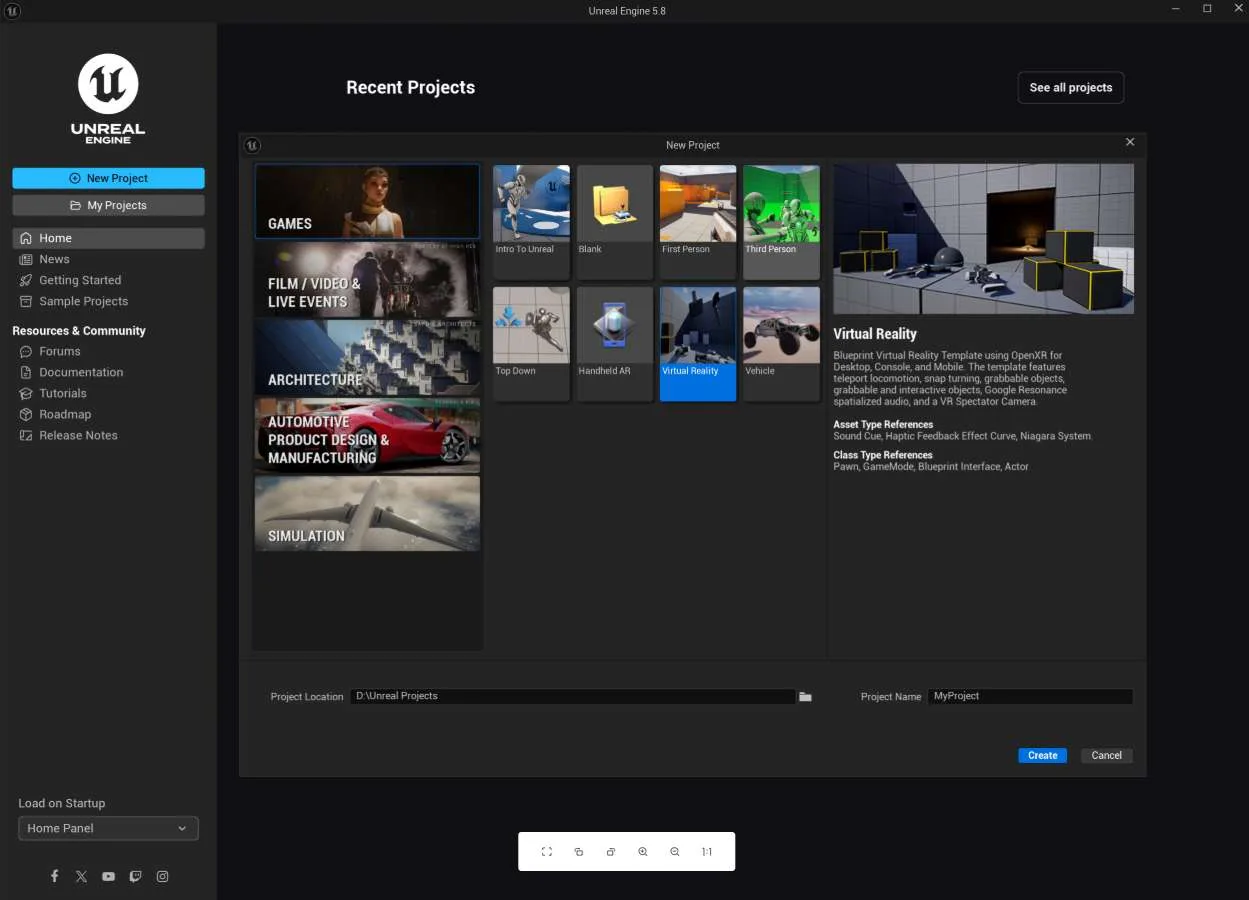Screen dimensions: 1249x900
Task: Click the rotate left icon in bottom toolbar
Action: (x=579, y=852)
